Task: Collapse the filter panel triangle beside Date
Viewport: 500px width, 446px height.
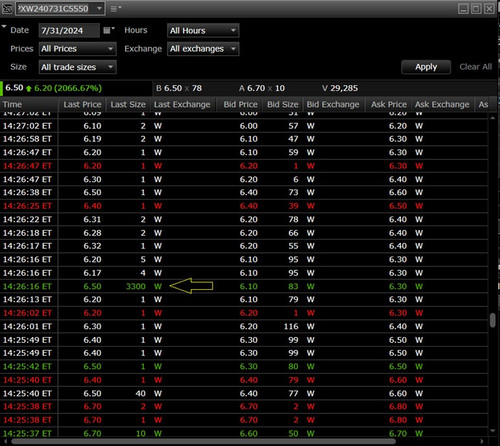Action: [4, 26]
